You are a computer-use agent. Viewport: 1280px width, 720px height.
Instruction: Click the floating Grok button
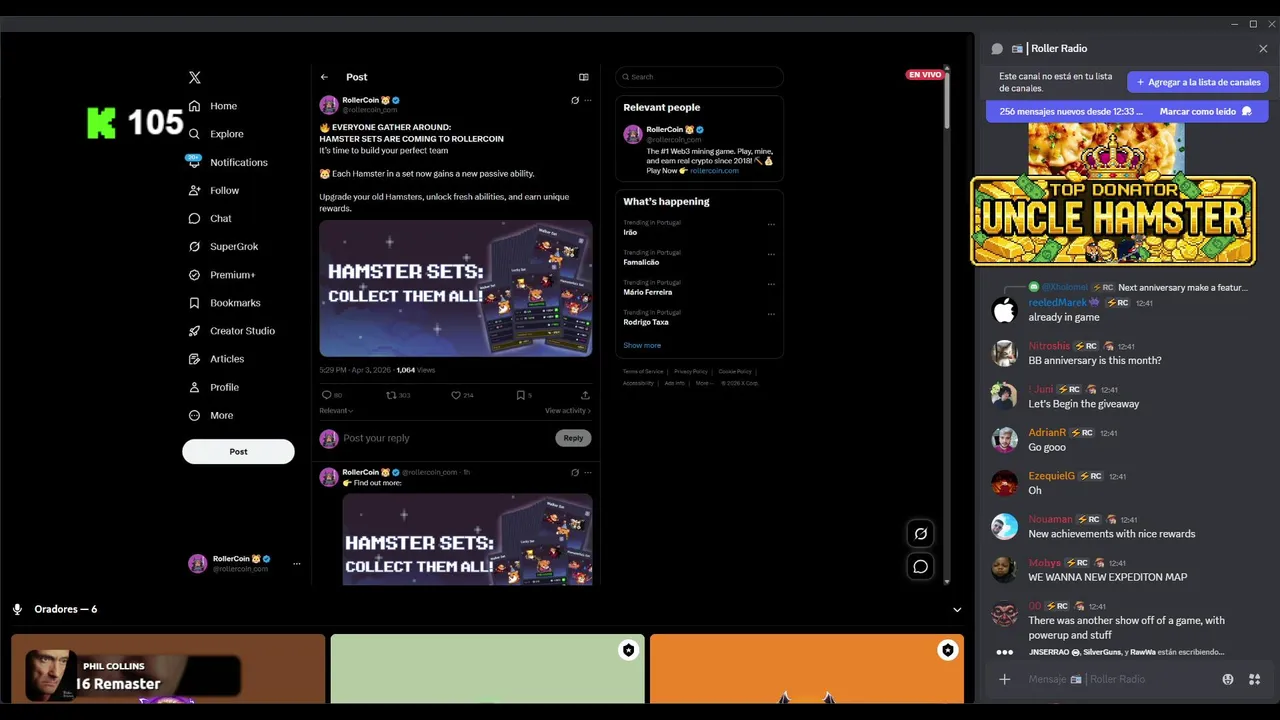pos(921,534)
